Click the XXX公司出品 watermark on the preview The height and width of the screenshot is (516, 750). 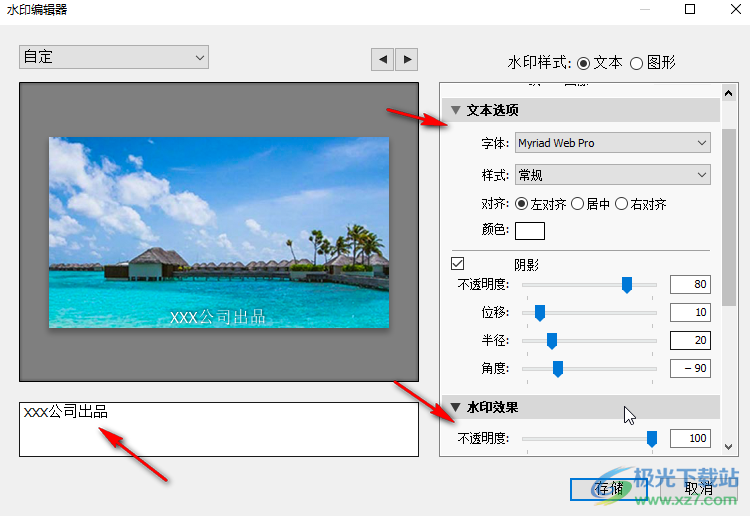pyautogui.click(x=218, y=317)
